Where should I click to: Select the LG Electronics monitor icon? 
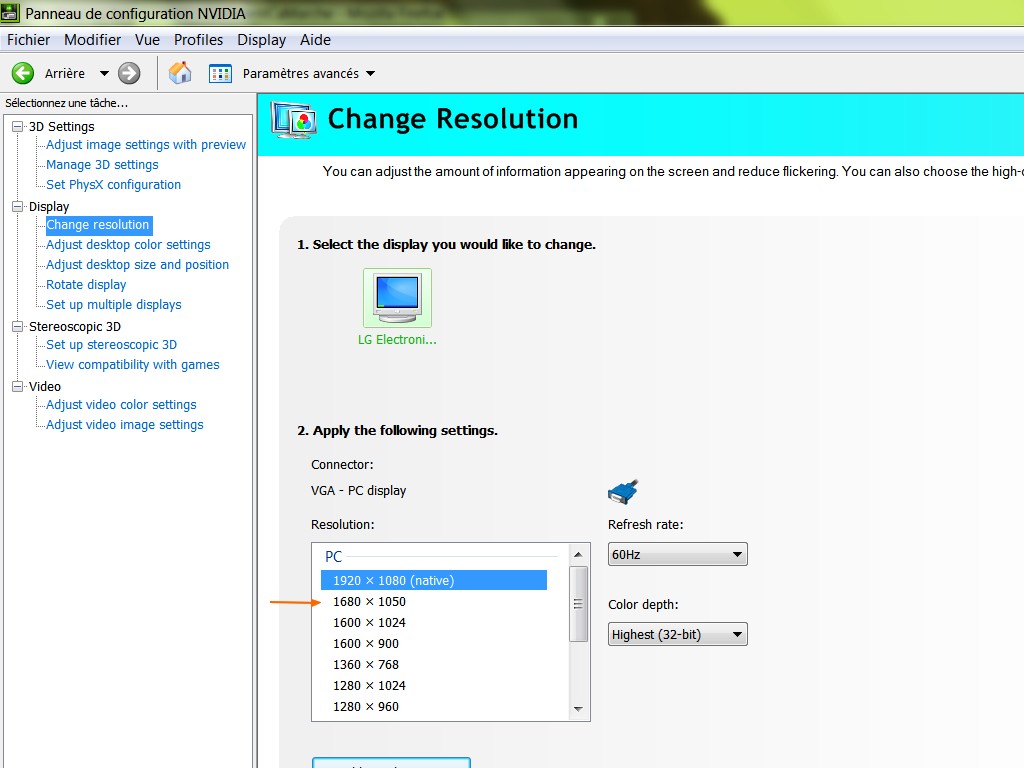click(x=397, y=297)
